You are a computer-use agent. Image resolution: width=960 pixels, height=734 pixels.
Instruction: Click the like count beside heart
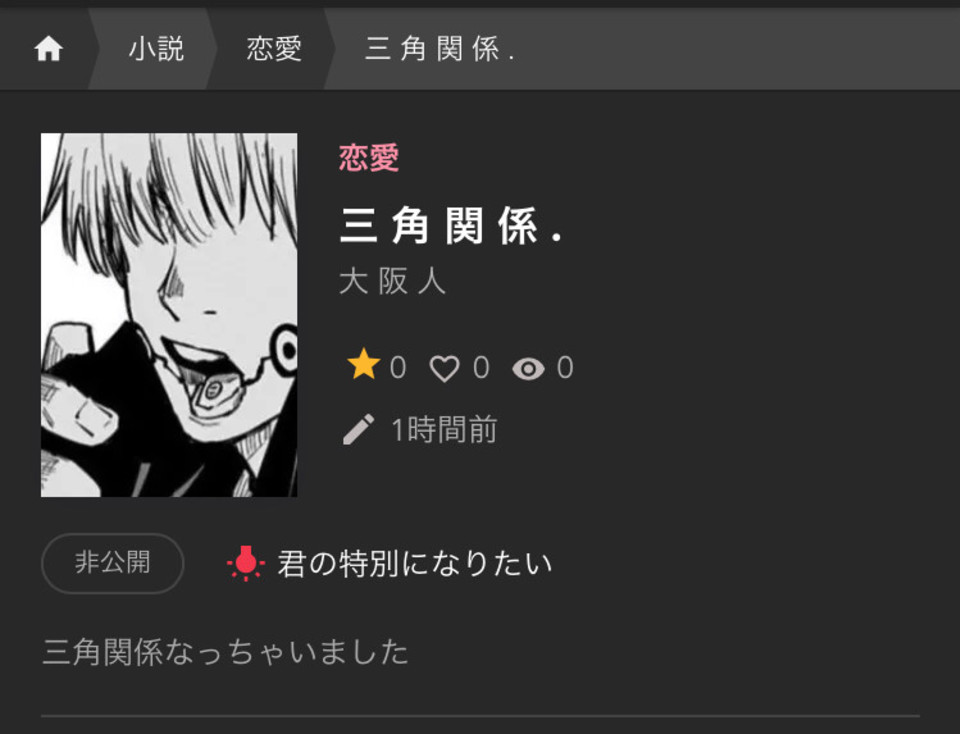click(x=481, y=368)
